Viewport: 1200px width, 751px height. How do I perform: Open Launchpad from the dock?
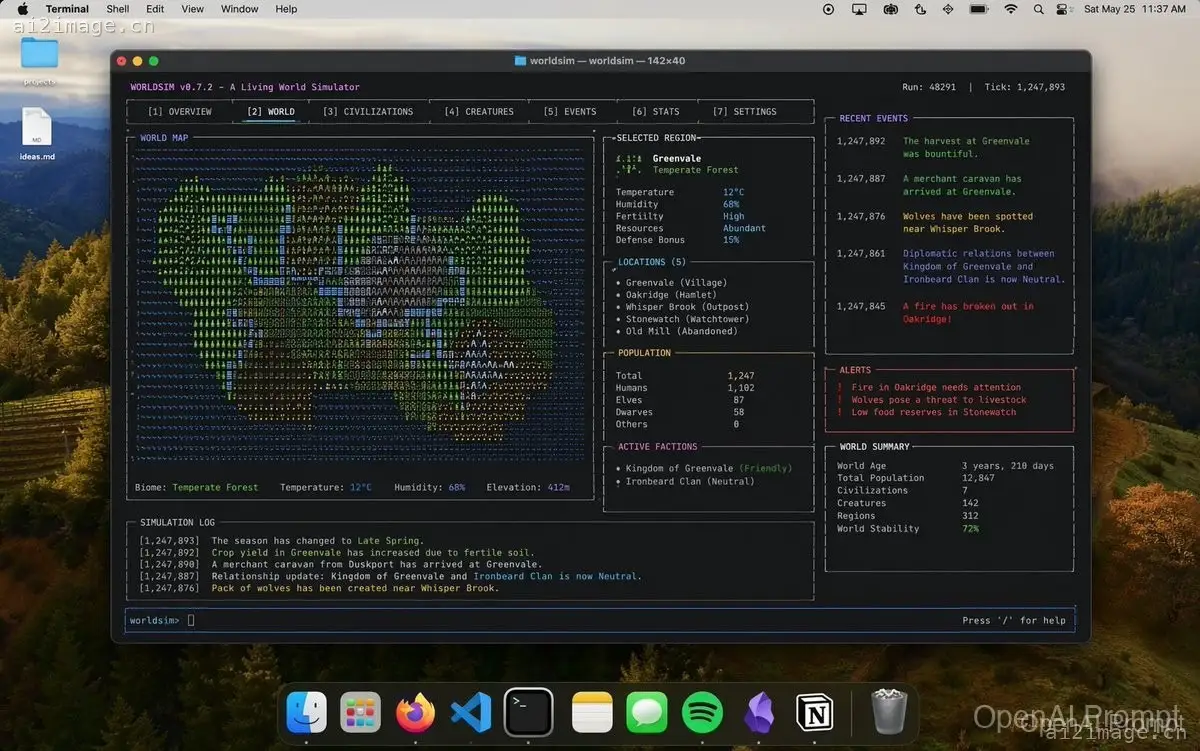[x=360, y=713]
